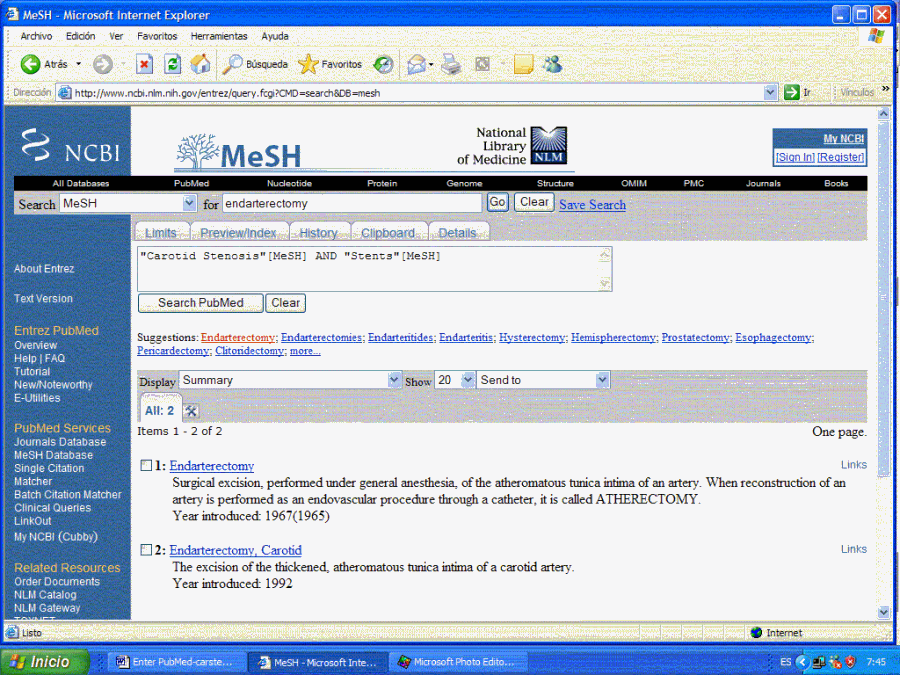Open the Mail toolbar icon
The width and height of the screenshot is (900, 675).
click(x=416, y=64)
